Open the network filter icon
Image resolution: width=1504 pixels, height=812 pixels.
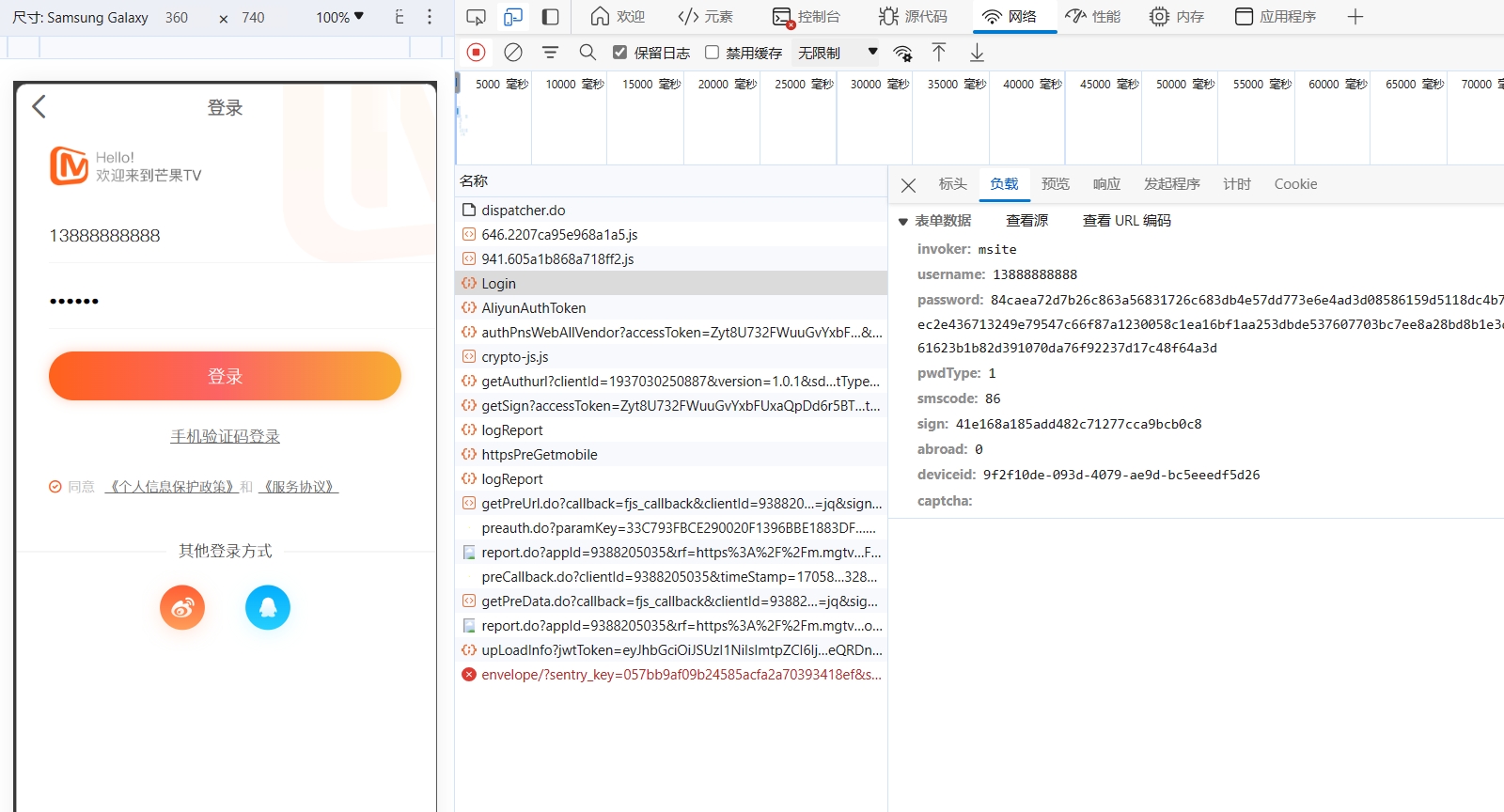click(551, 53)
